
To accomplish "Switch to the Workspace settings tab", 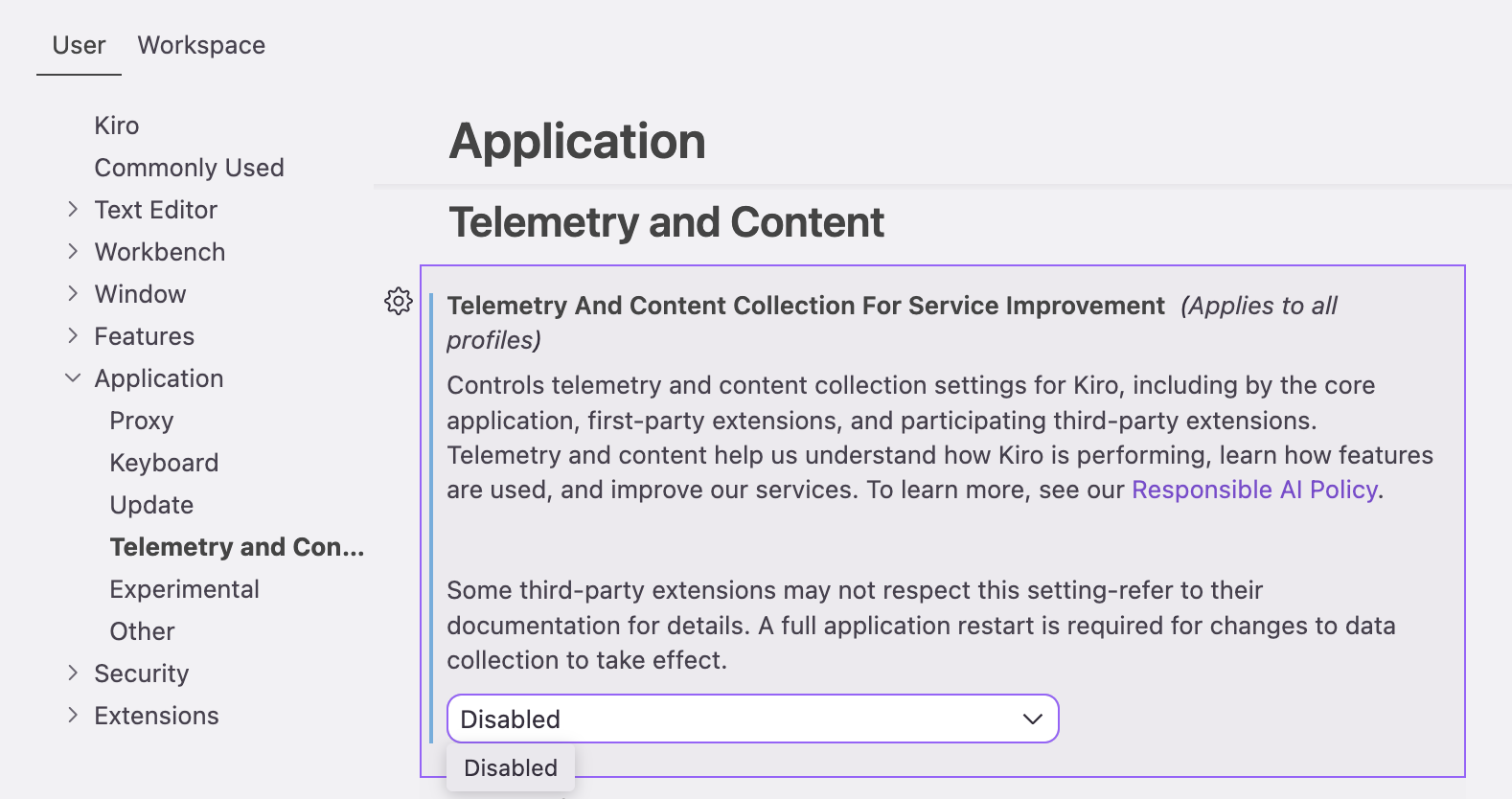I will click(201, 45).
